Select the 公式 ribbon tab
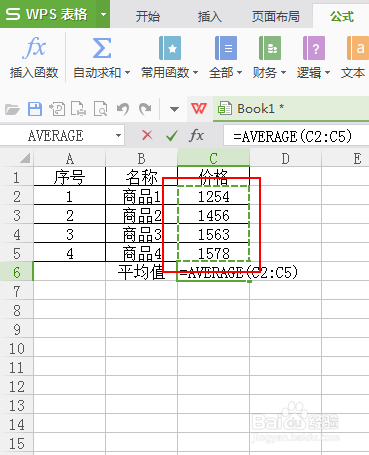This screenshot has width=369, height=455. 342,16
